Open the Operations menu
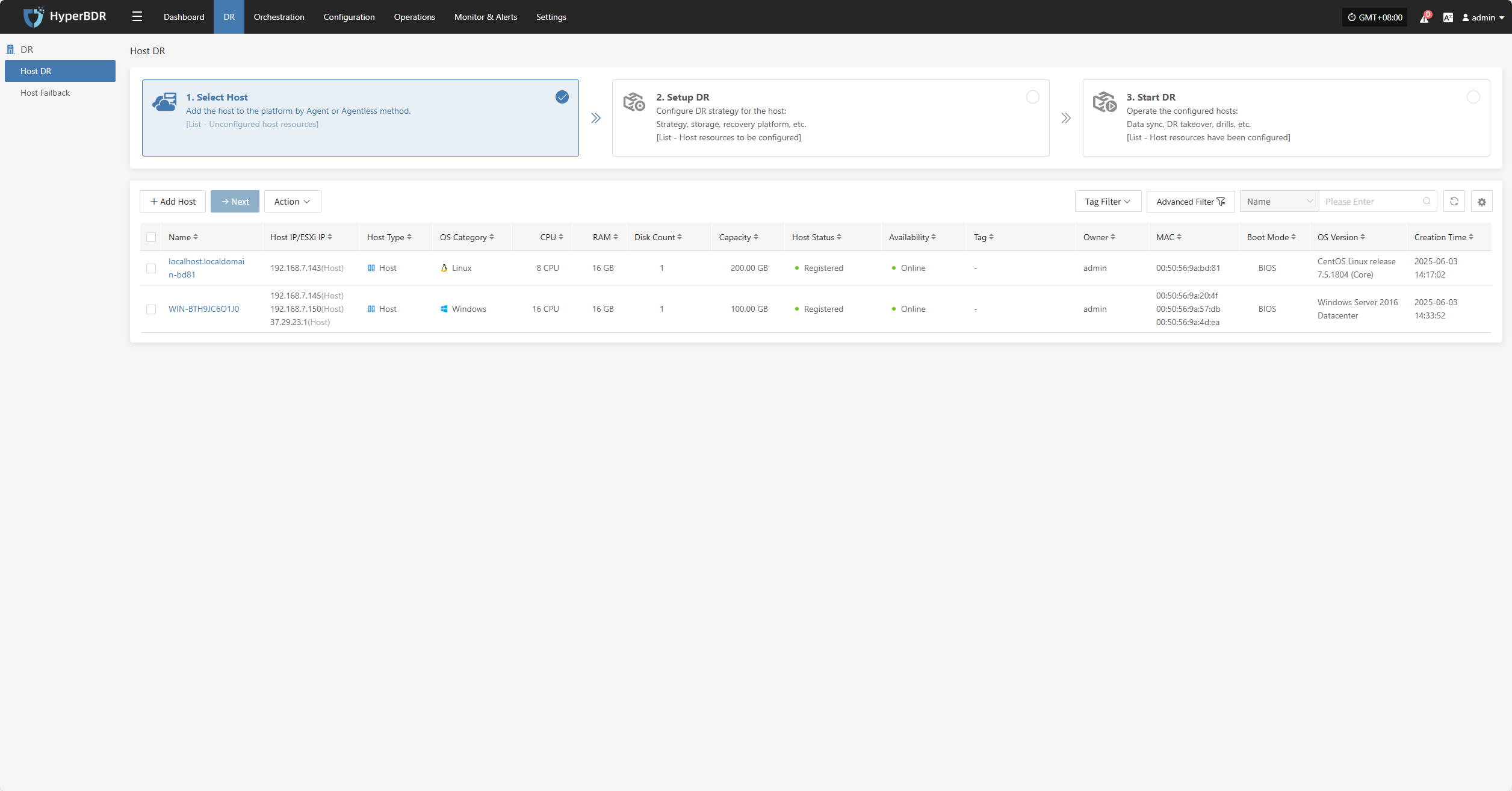Image resolution: width=1512 pixels, height=791 pixels. pos(415,17)
